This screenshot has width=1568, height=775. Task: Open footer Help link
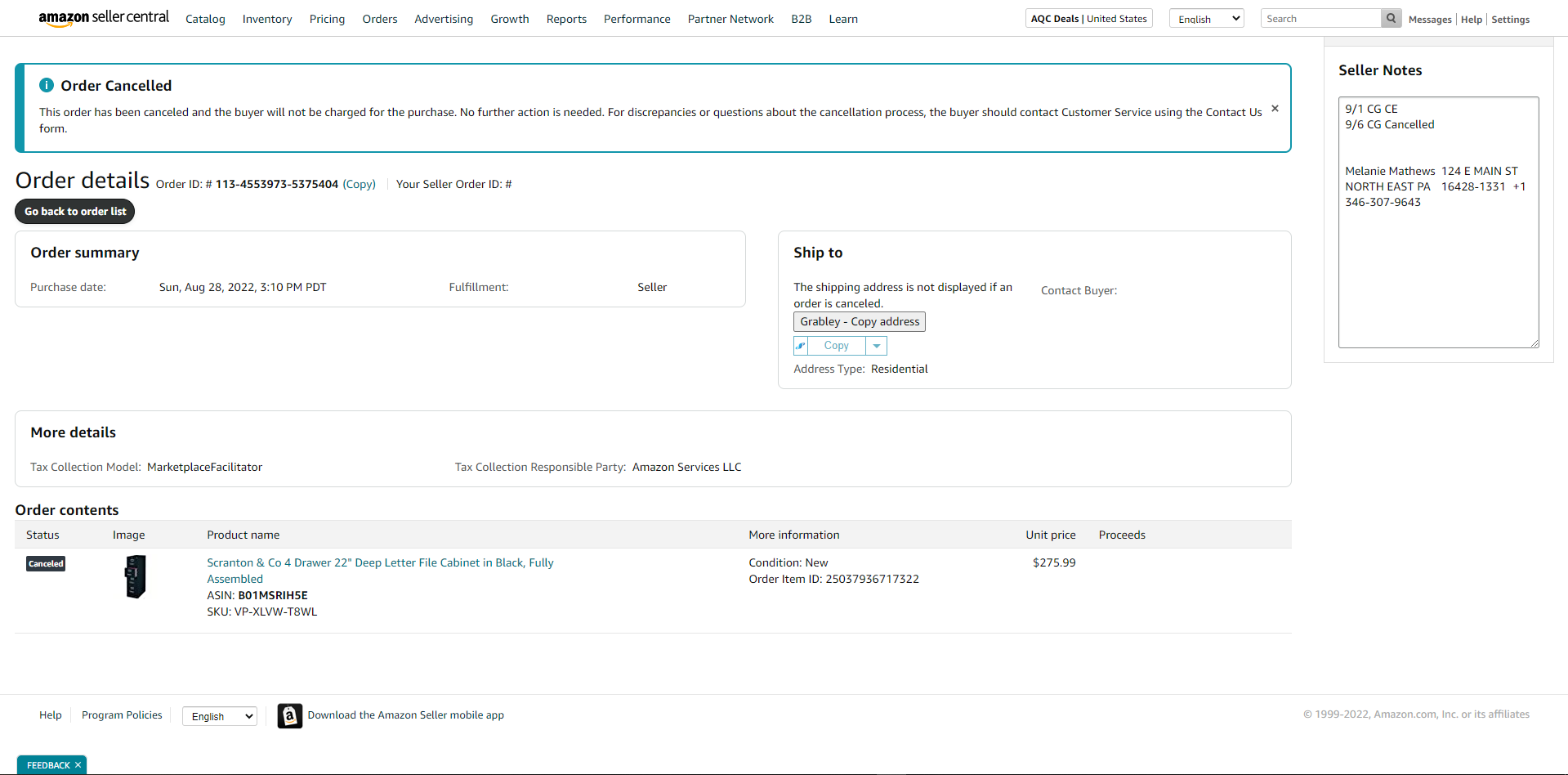(x=51, y=715)
